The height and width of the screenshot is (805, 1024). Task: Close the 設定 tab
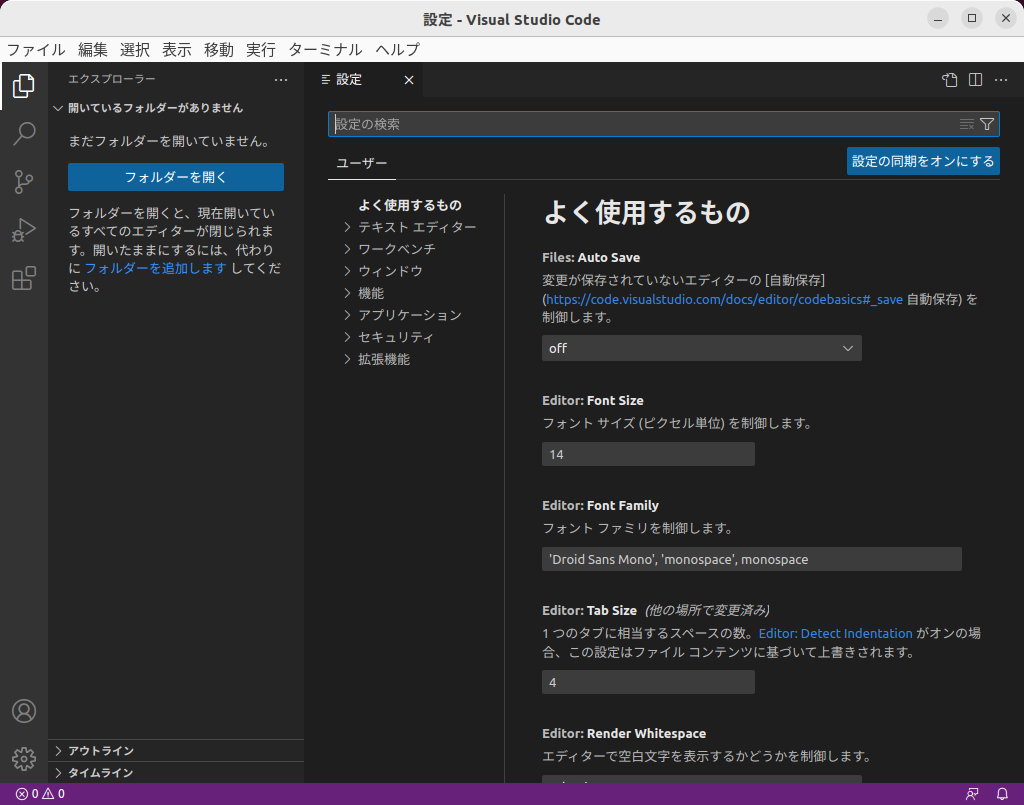pos(409,80)
